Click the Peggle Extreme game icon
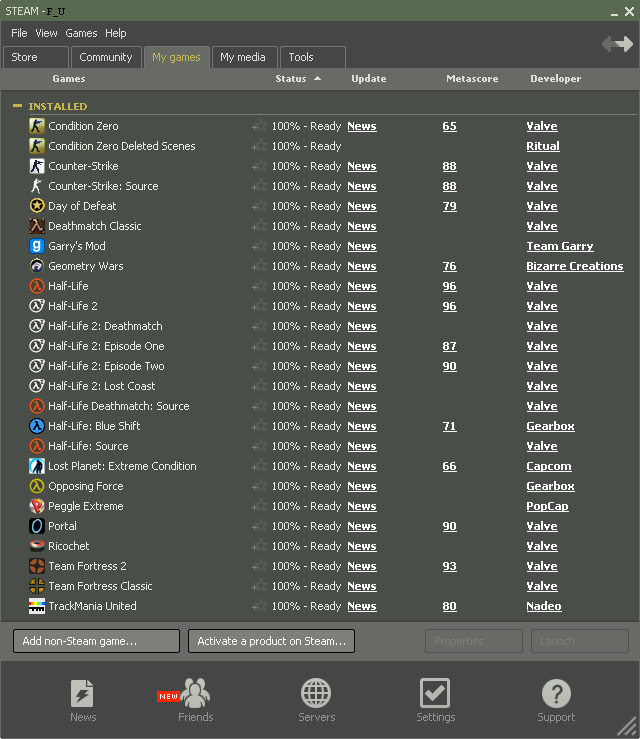The image size is (640, 739). coord(37,506)
